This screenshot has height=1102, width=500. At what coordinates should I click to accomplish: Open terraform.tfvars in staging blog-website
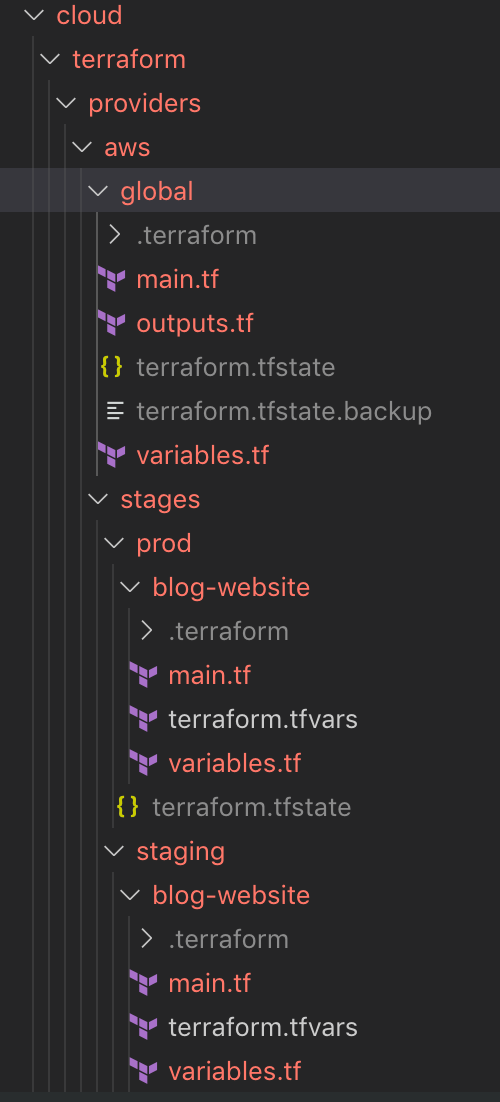263,1028
